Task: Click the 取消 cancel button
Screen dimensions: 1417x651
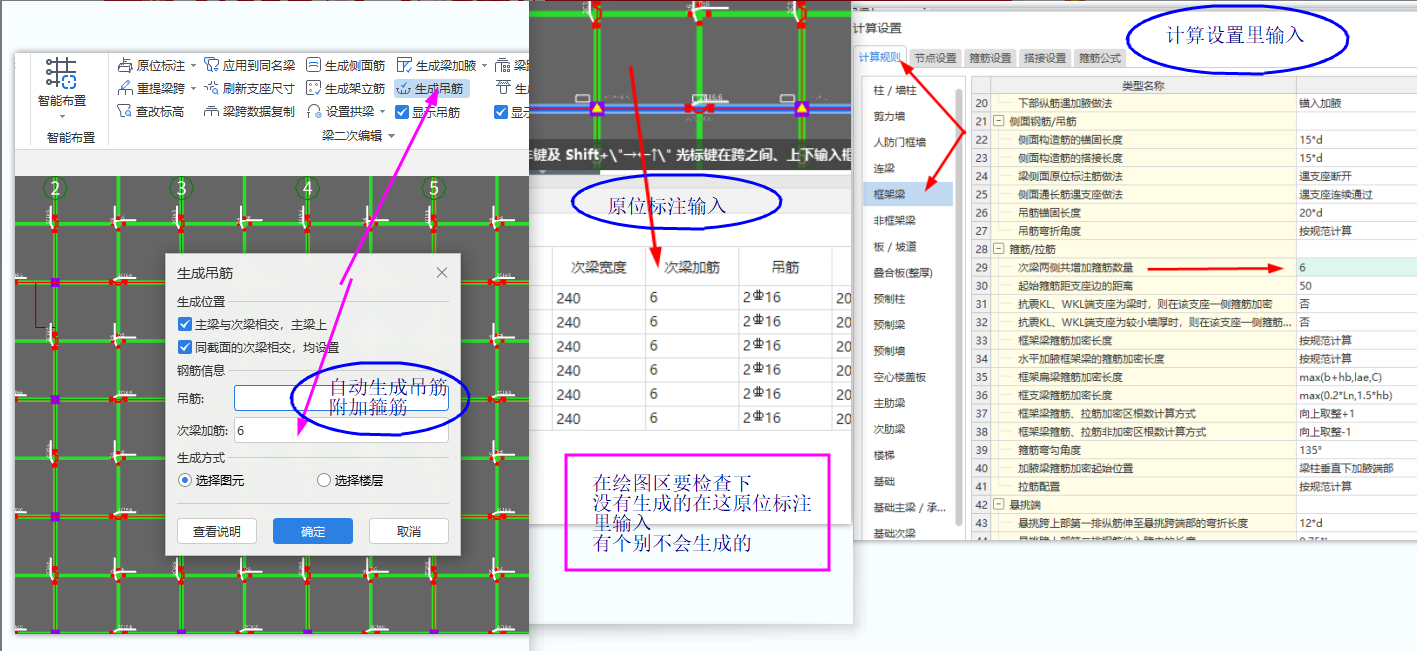Action: (x=409, y=531)
